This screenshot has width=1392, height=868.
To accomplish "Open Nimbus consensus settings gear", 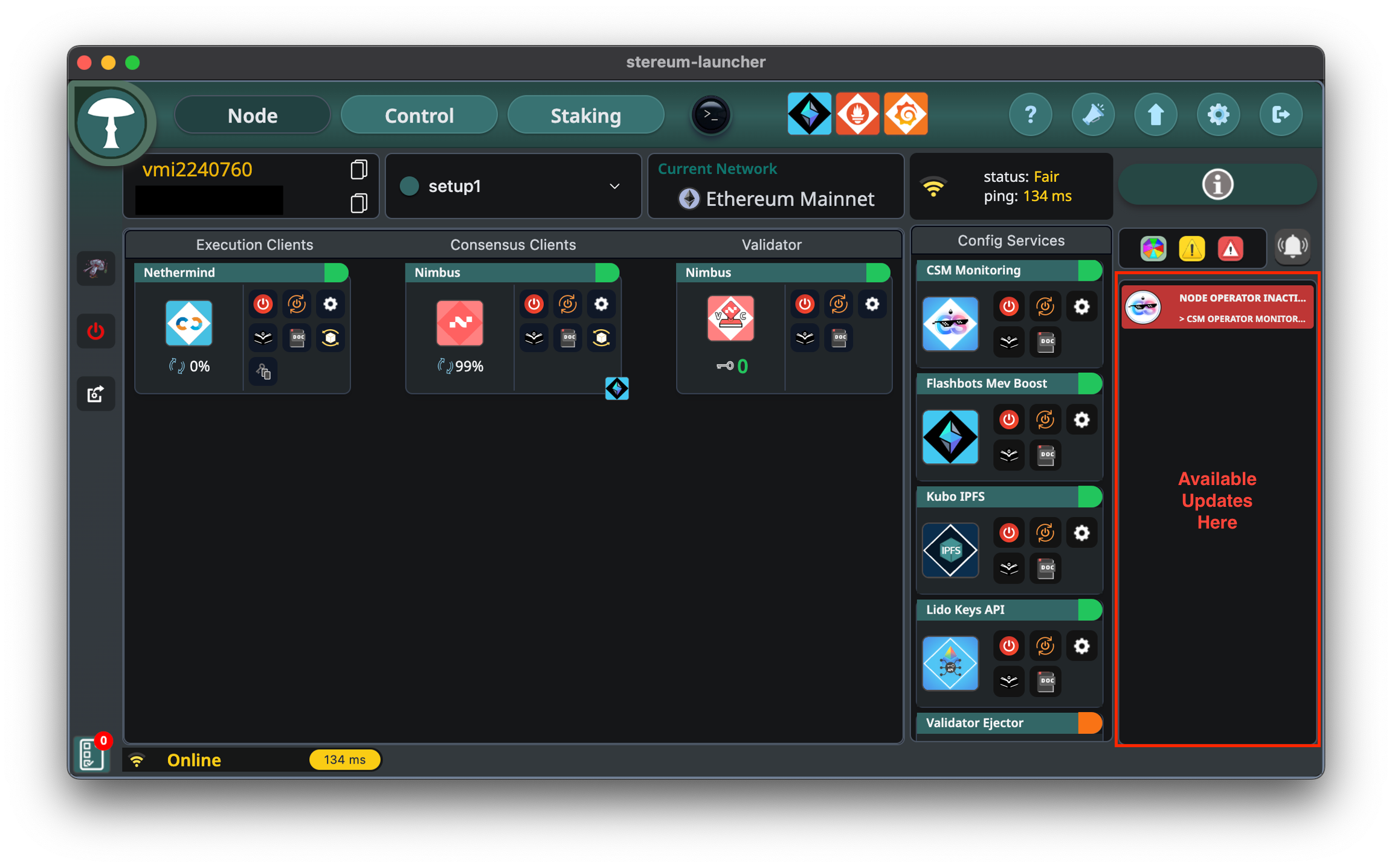I will [x=601, y=304].
